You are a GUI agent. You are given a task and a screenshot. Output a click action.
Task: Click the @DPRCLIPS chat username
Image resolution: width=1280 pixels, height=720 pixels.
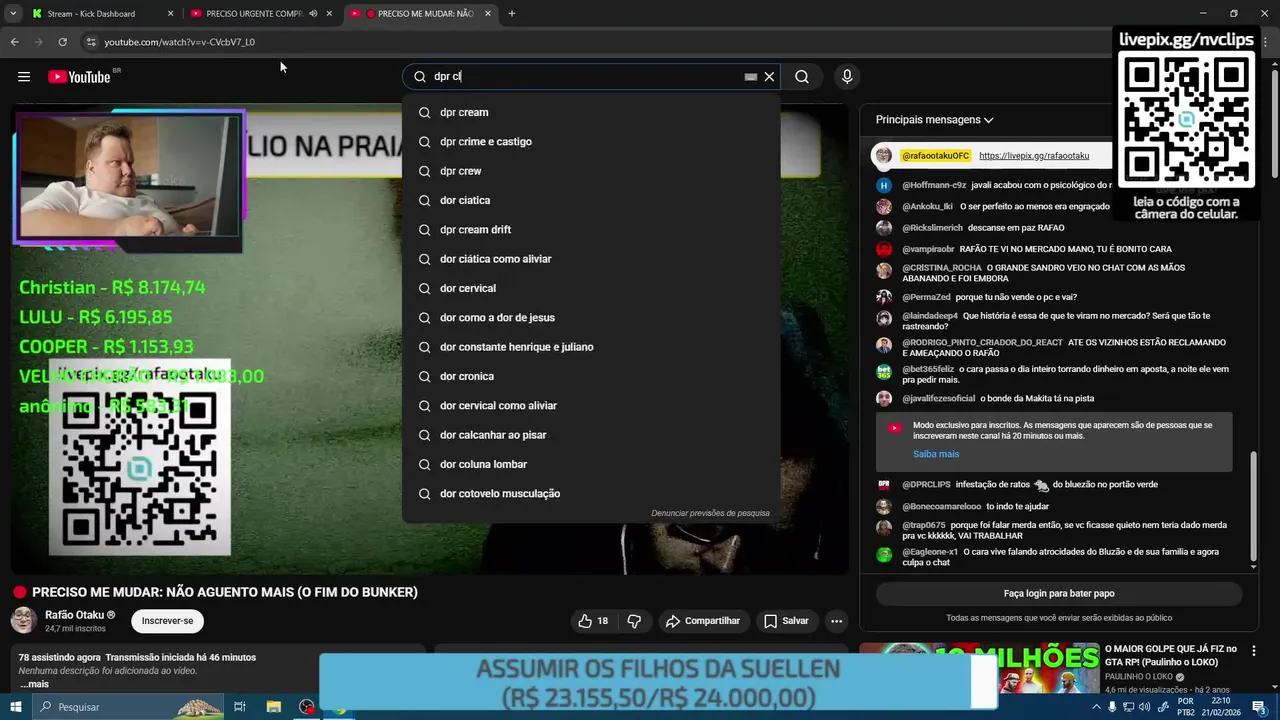coord(926,485)
